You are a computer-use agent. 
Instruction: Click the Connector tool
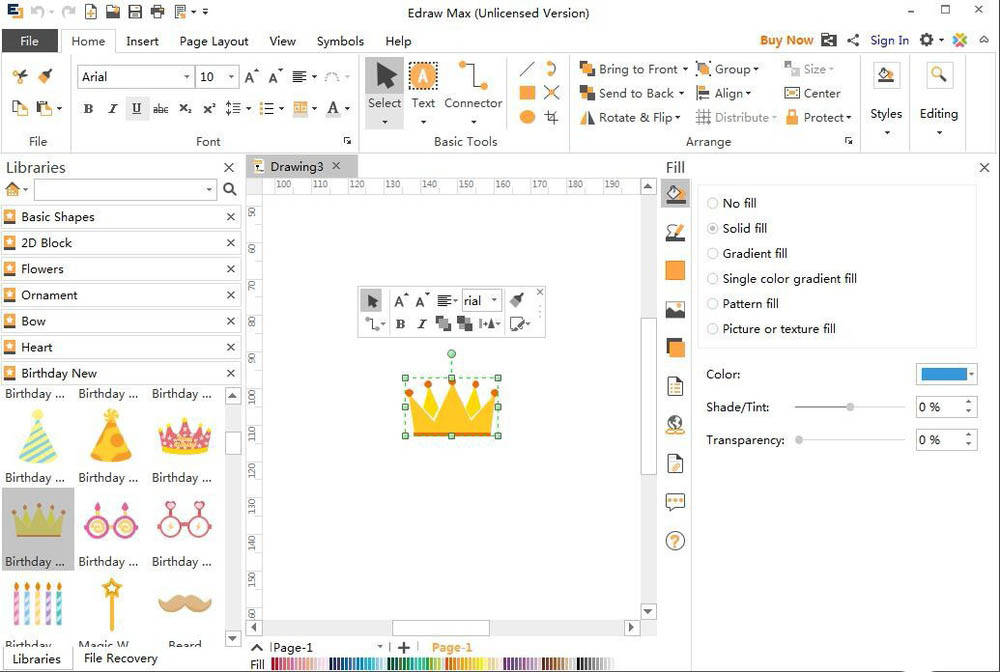click(473, 86)
